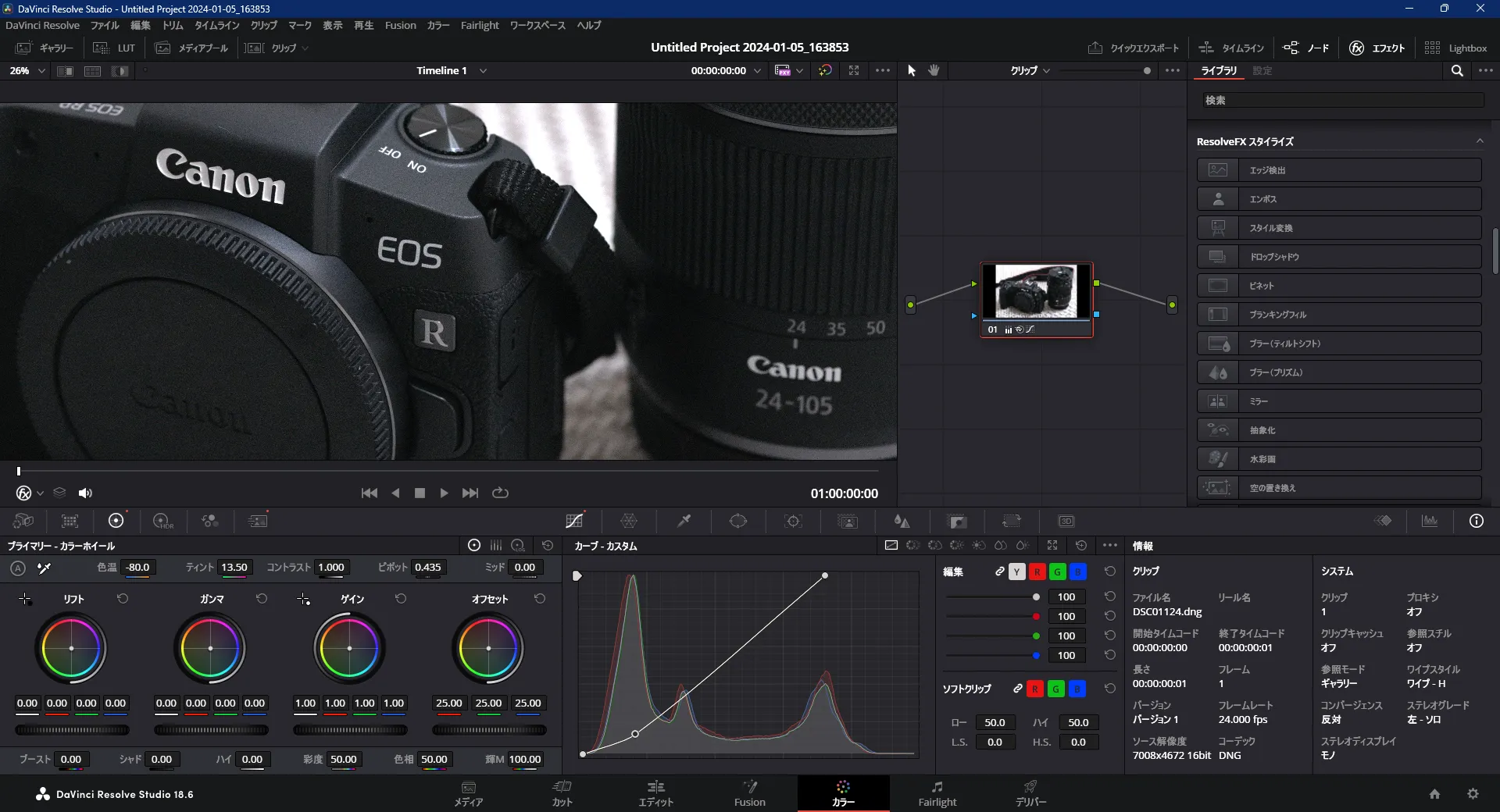Select the Qualifier eyedropper tool

point(684,521)
